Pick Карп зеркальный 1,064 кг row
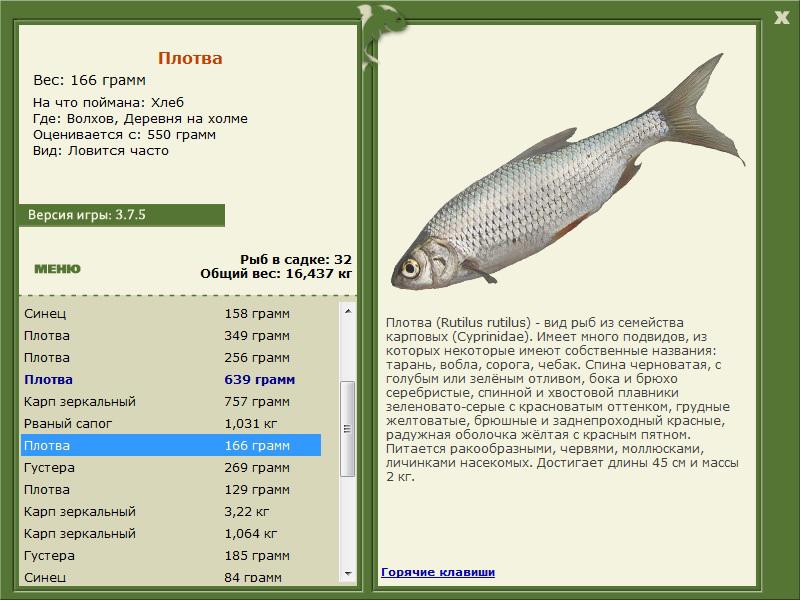This screenshot has width=800, height=600. [x=170, y=533]
